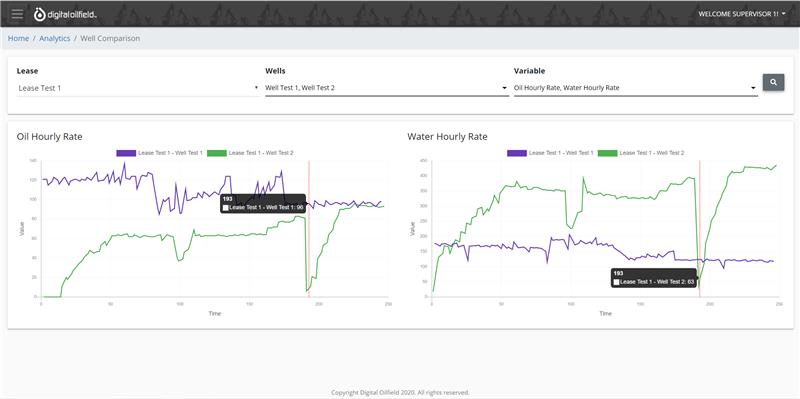Click the Wells field label

click(x=275, y=71)
